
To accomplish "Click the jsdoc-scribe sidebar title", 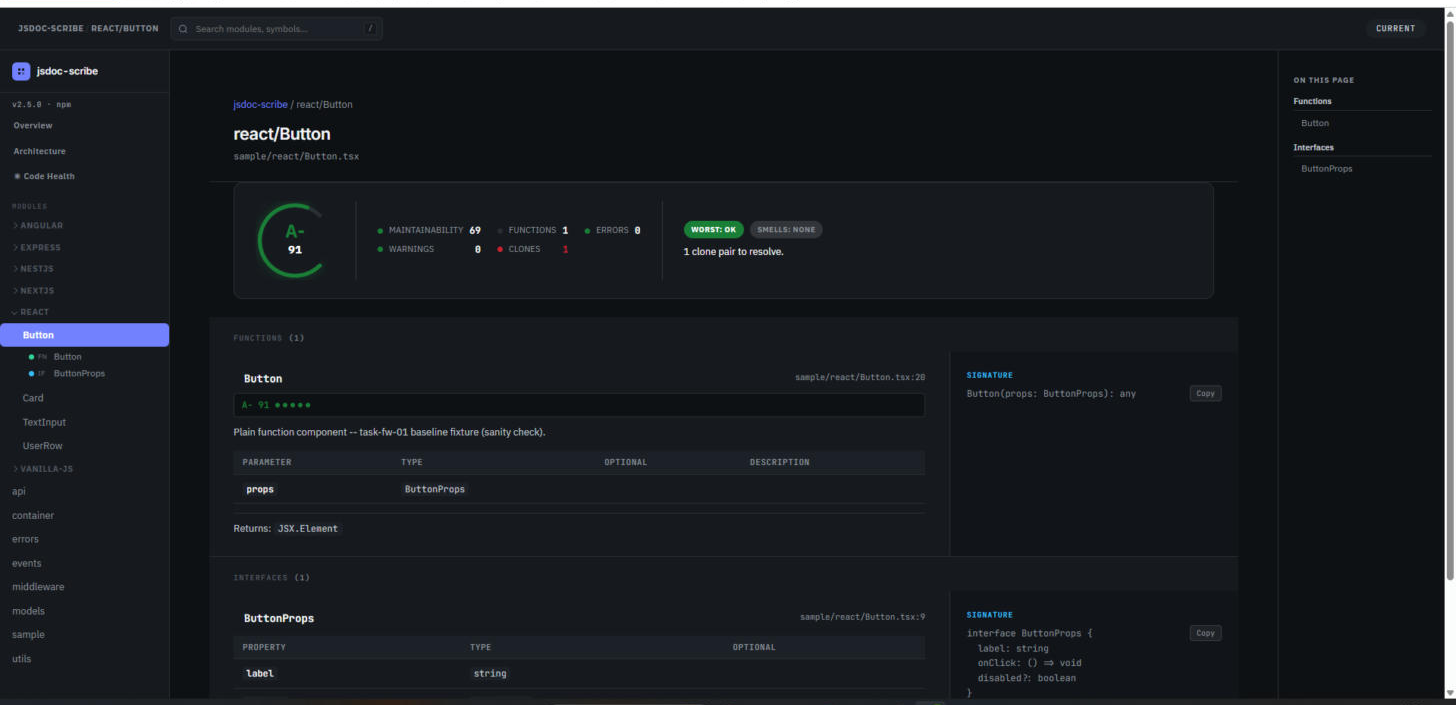I will pos(66,72).
